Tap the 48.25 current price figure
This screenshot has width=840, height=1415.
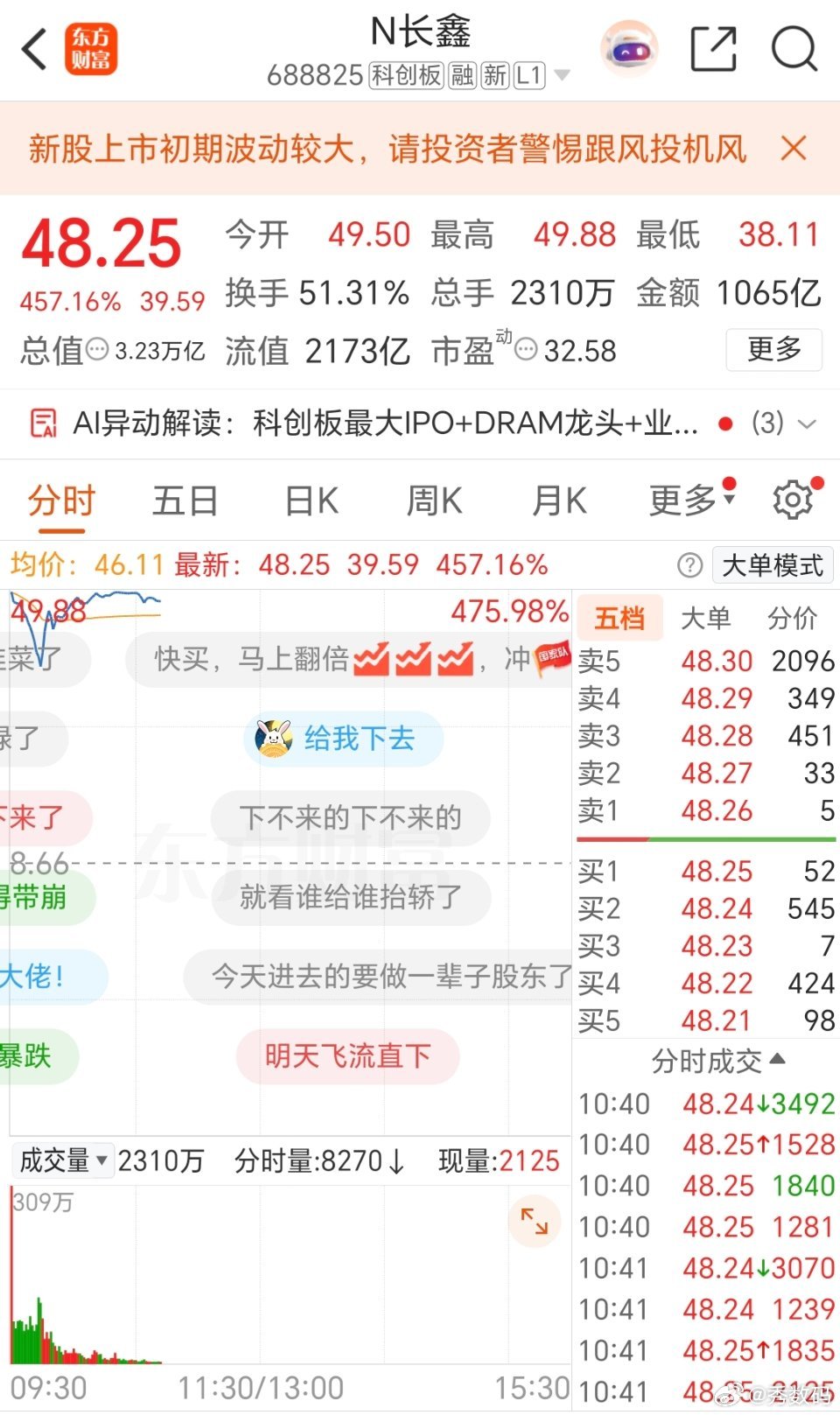(101, 244)
